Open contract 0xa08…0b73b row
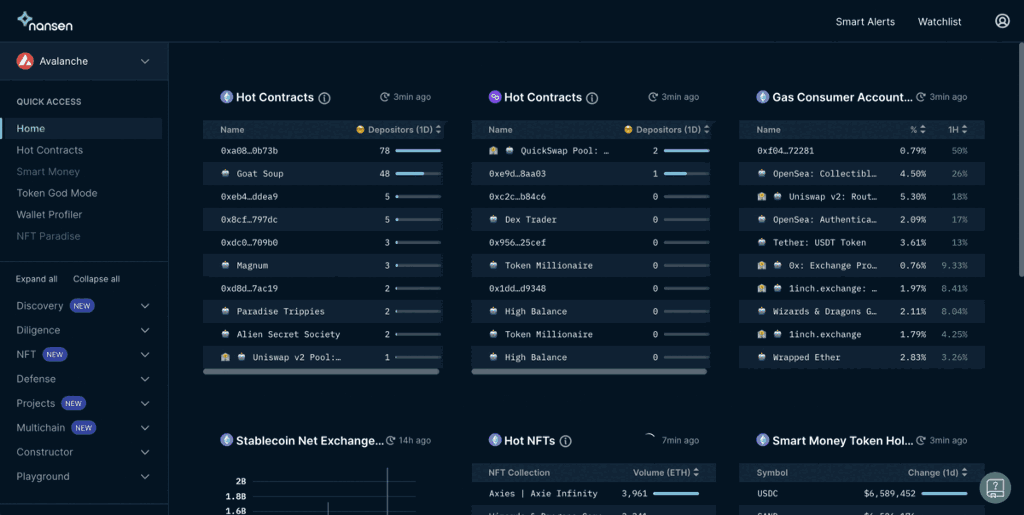The image size is (1024, 515). (323, 151)
